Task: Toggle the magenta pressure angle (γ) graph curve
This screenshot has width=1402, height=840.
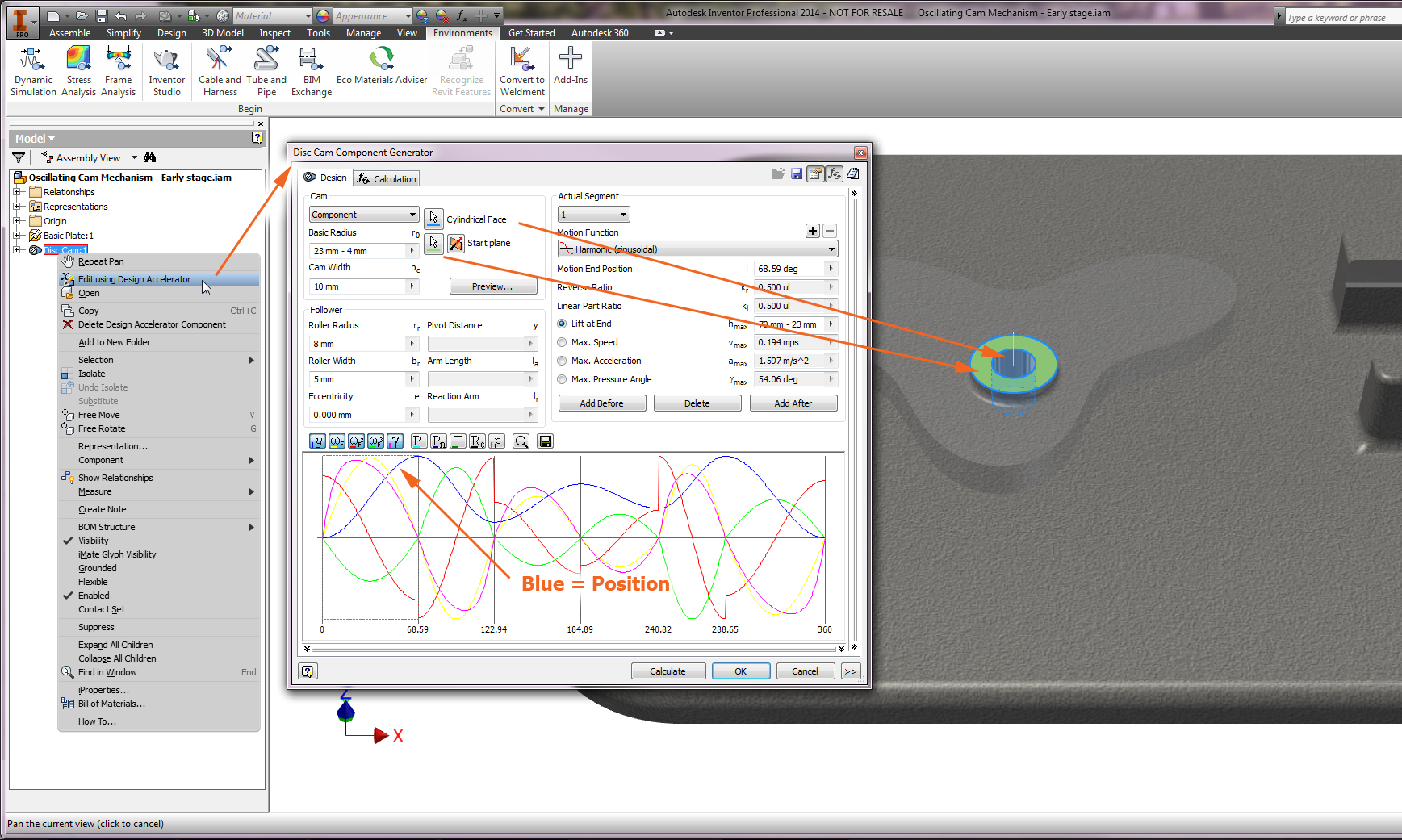Action: 395,441
